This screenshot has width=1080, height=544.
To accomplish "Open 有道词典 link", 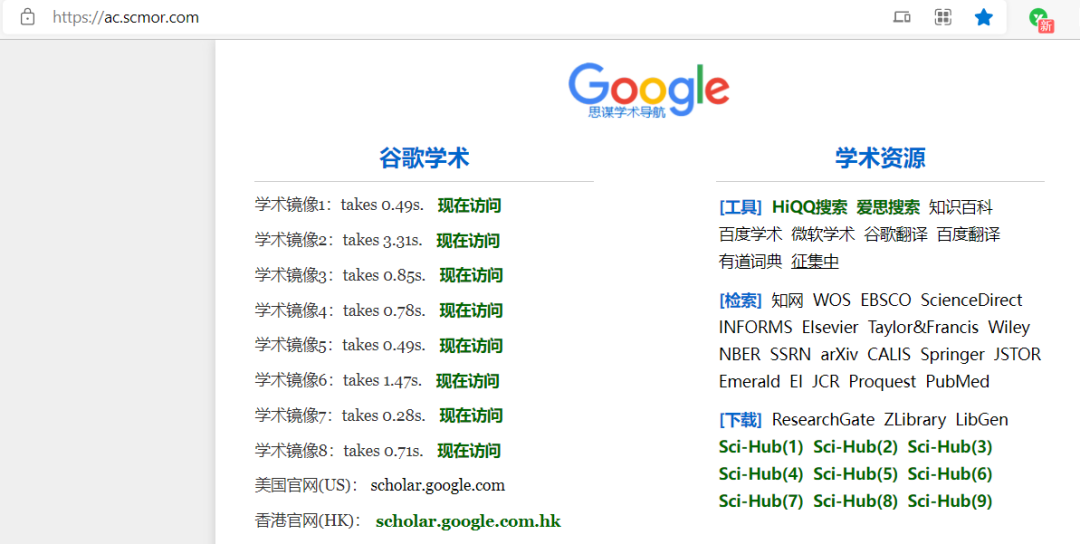I will coord(751,262).
